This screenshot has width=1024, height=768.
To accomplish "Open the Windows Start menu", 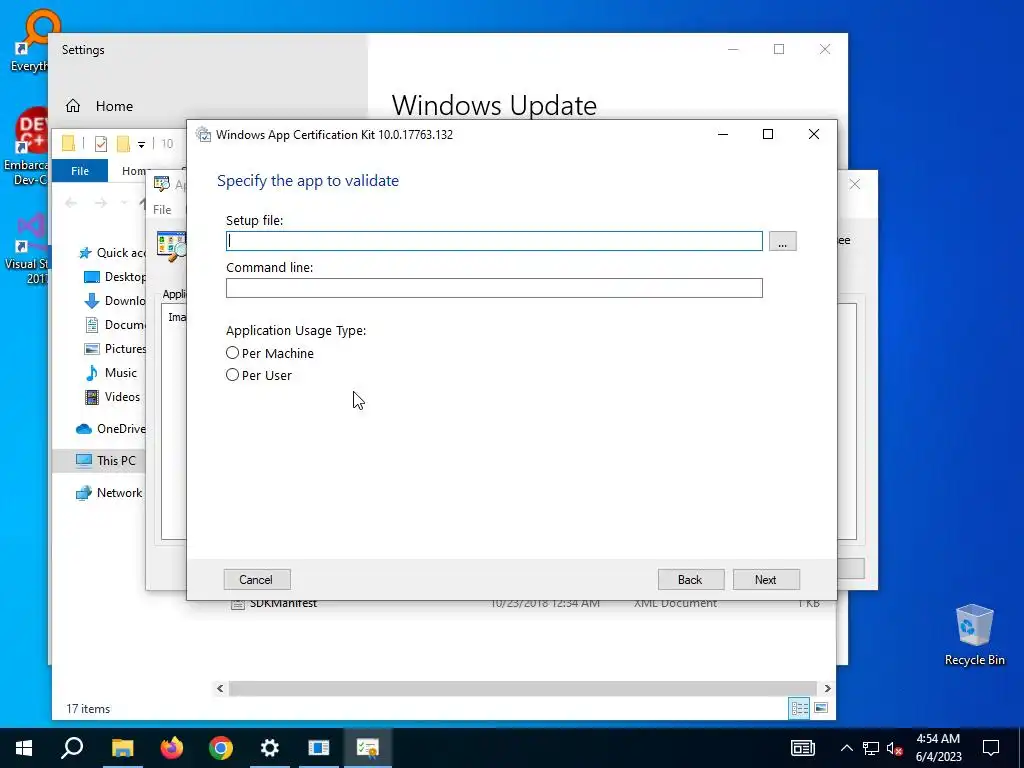I will (x=24, y=748).
